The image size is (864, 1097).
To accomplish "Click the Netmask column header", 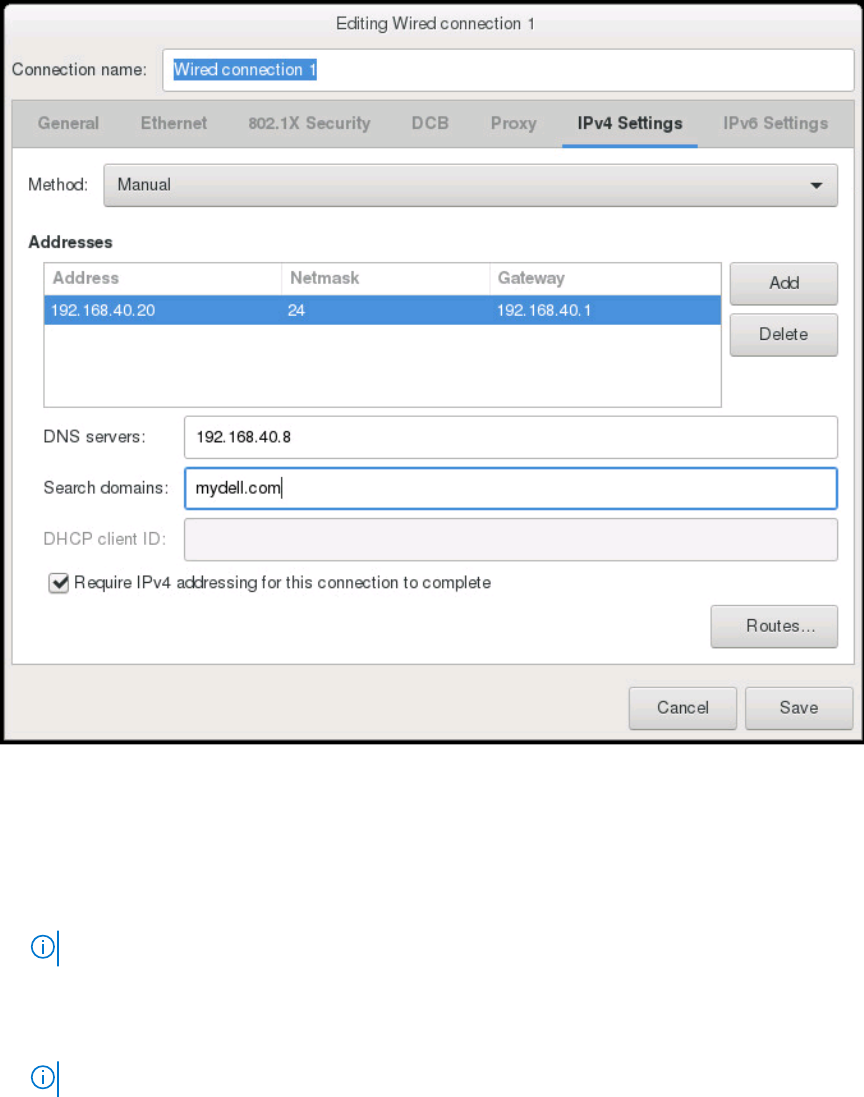I will tap(385, 278).
